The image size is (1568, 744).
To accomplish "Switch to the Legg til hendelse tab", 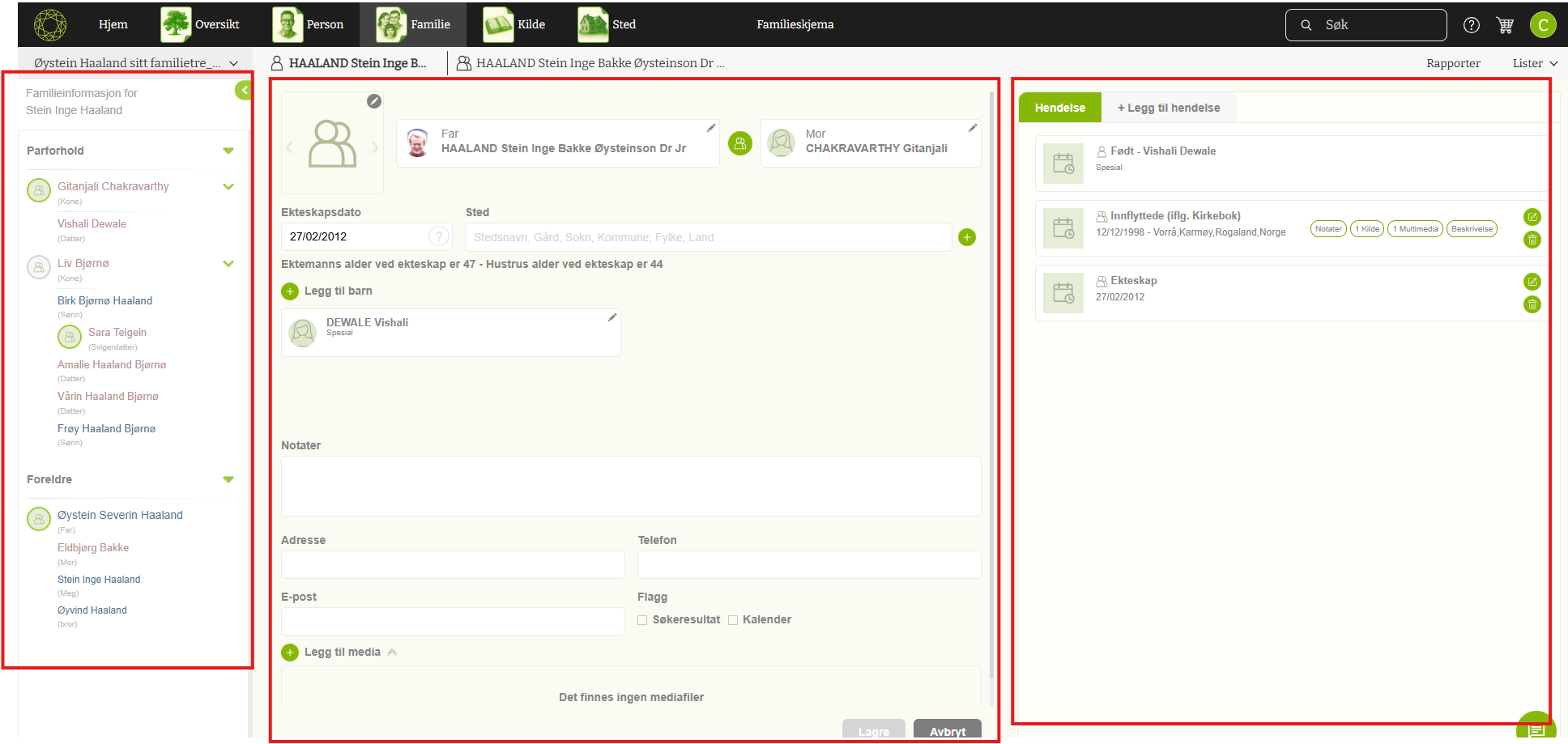I will point(1168,108).
